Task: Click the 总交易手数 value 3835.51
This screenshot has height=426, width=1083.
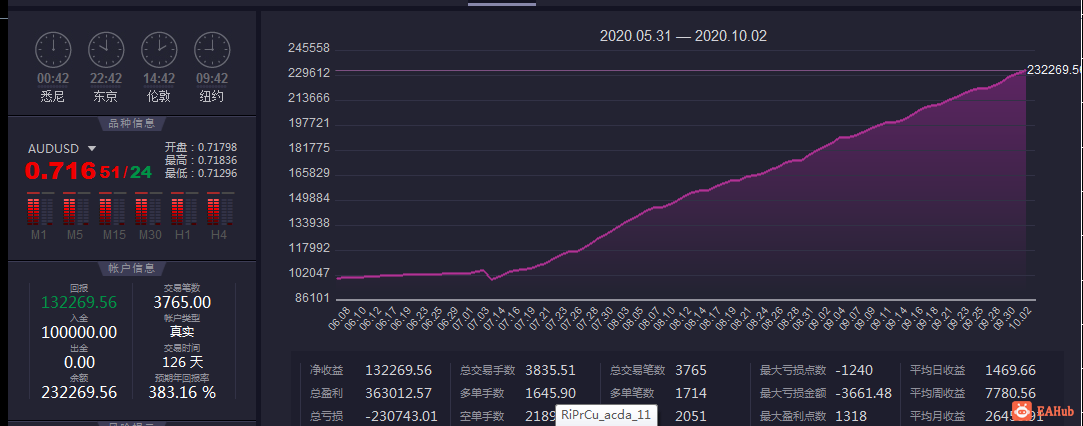Action: tap(550, 370)
